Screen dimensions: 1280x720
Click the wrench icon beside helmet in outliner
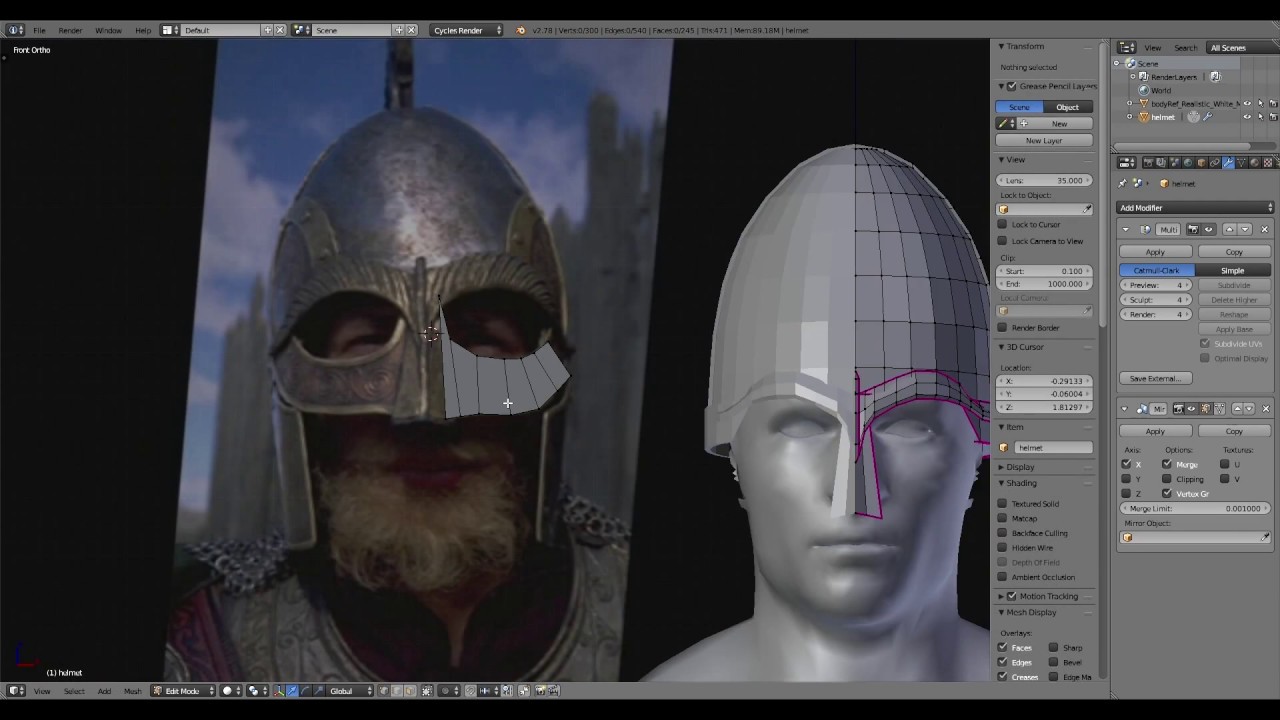tap(1207, 116)
